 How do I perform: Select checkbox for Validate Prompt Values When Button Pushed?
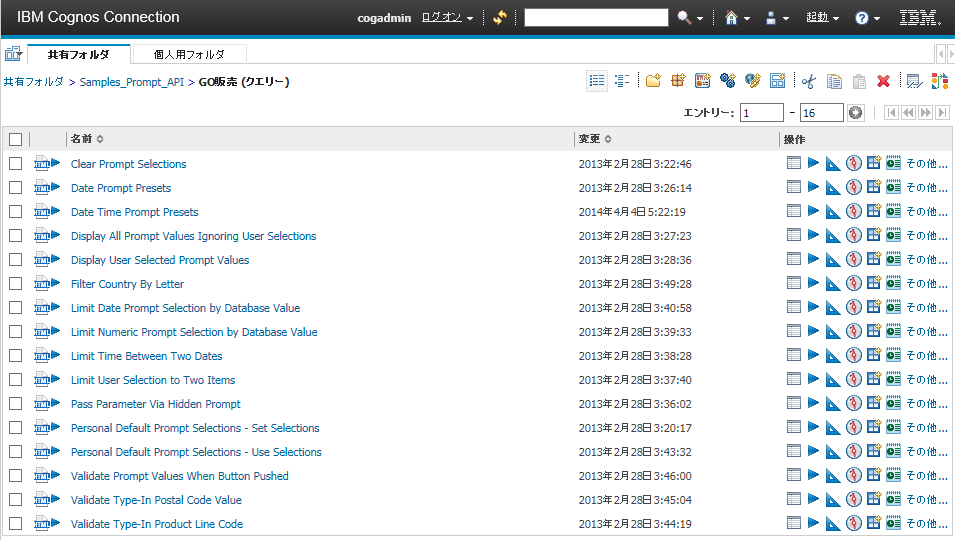click(x=16, y=475)
